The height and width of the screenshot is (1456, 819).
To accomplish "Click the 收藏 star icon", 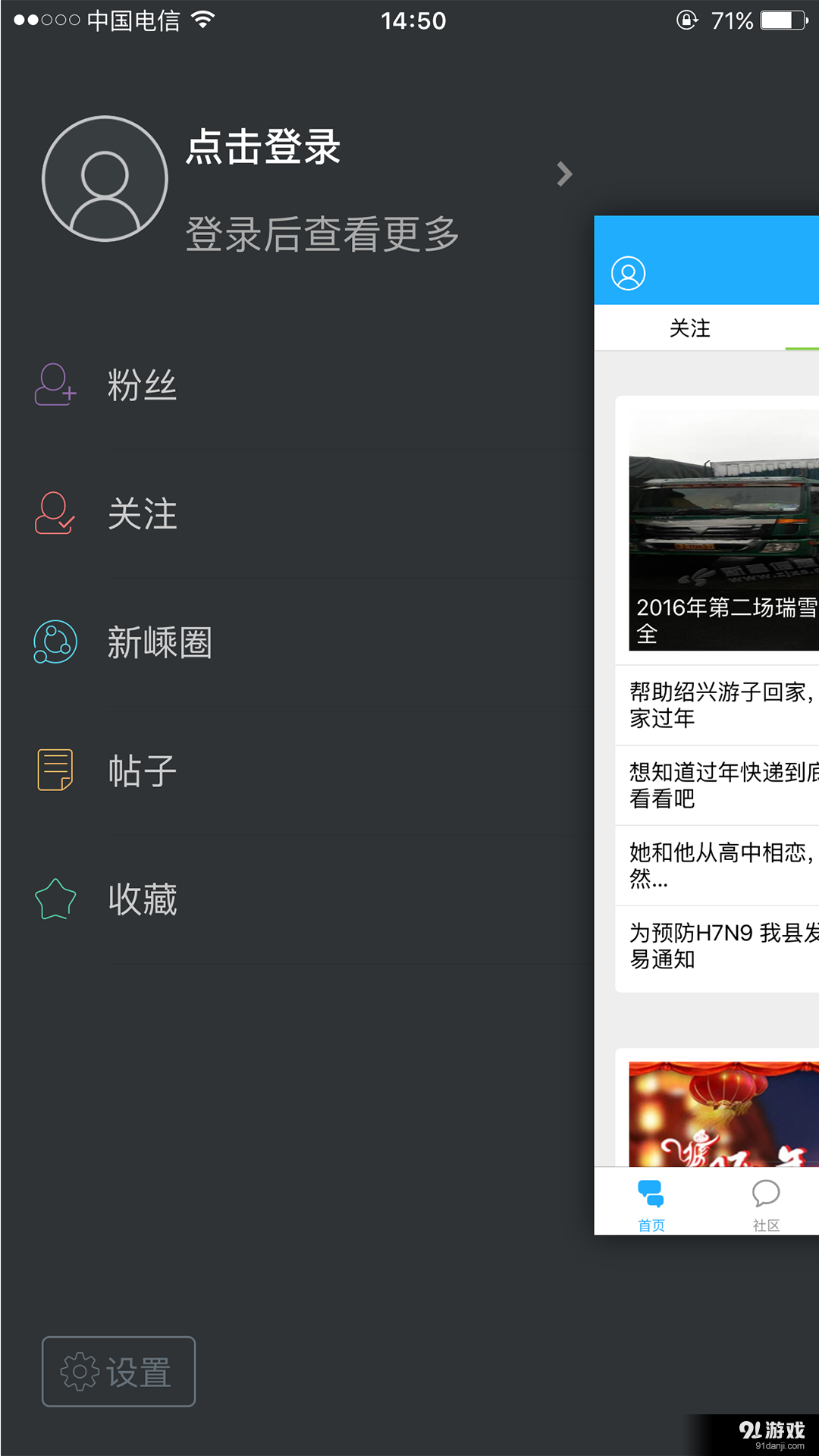I will click(x=55, y=899).
